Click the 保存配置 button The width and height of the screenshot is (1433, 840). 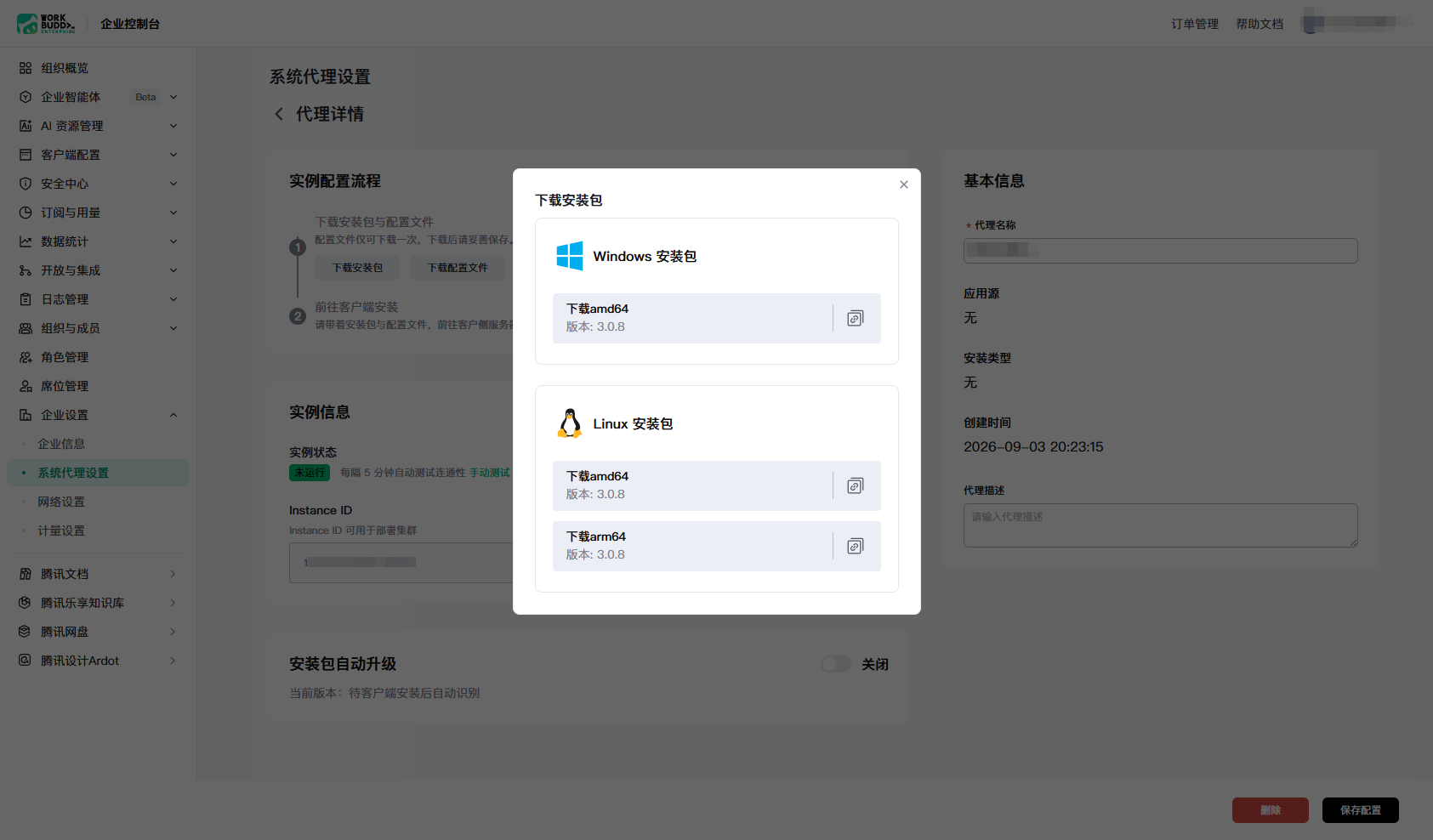click(1361, 810)
